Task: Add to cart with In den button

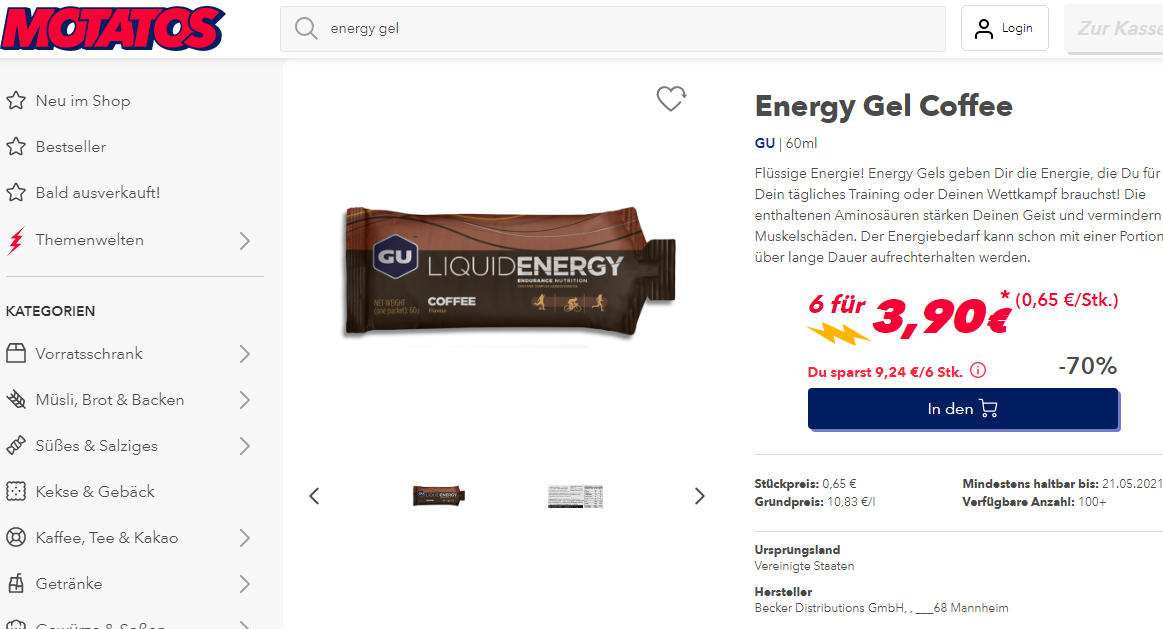Action: [x=963, y=409]
